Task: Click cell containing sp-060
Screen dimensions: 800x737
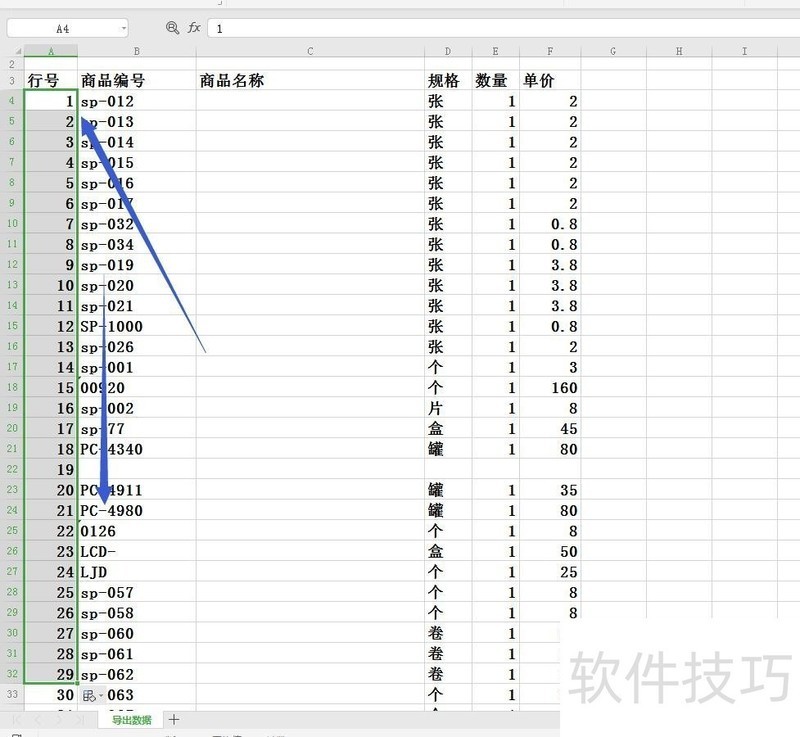Action: 137,633
